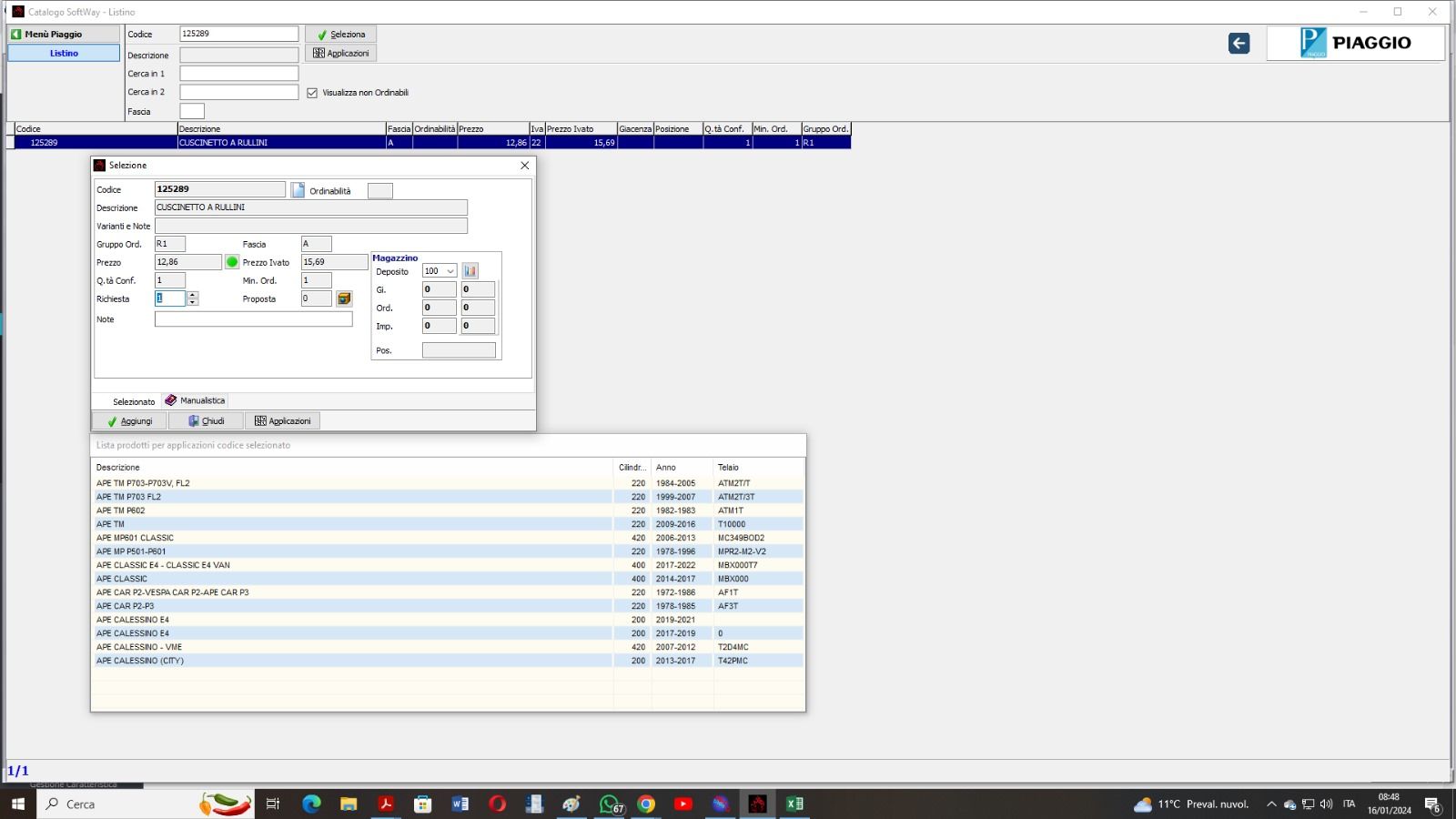Toggle Visualizza non Ordinabili checkbox

[312, 93]
